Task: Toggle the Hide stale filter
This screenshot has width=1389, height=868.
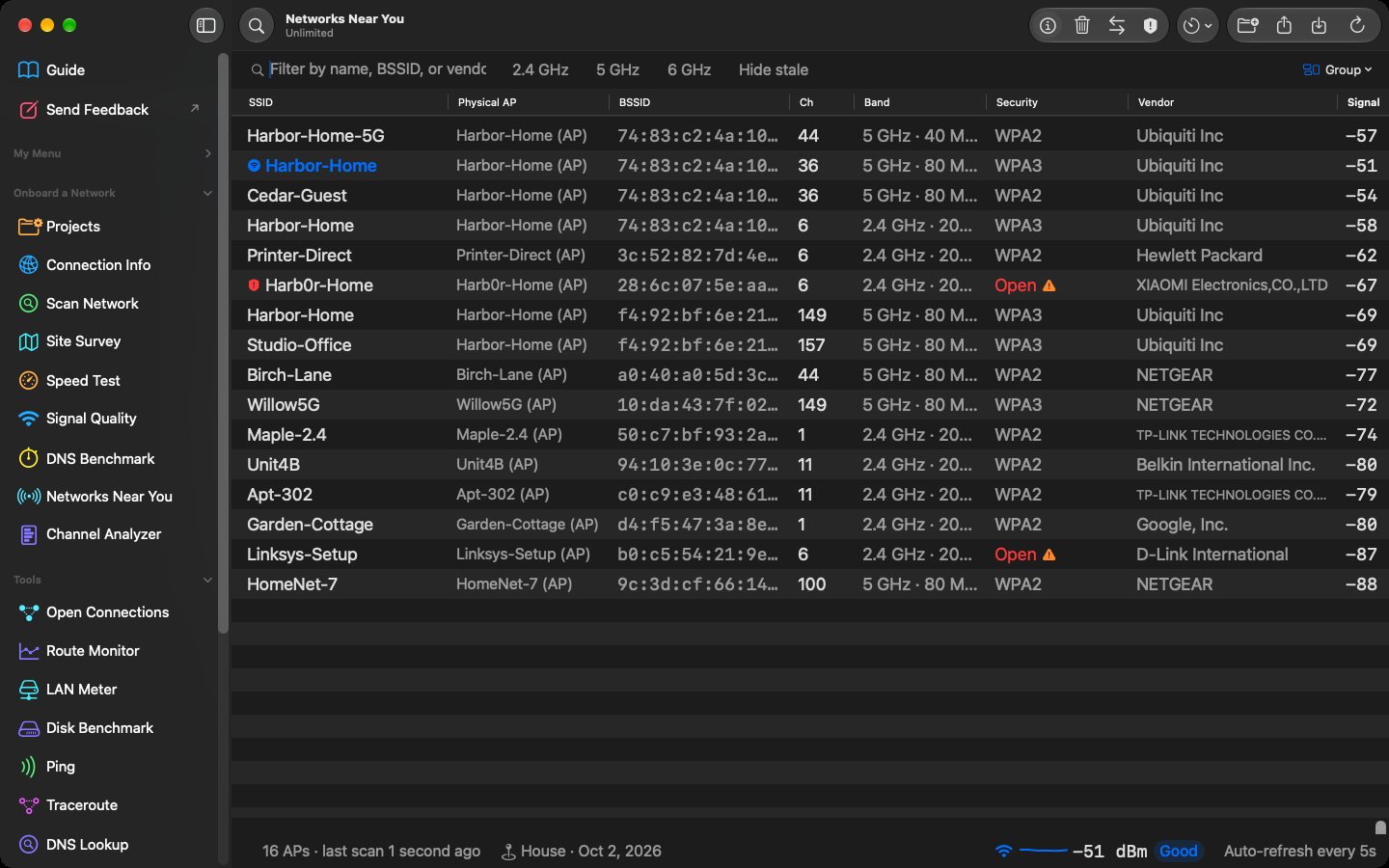Action: (774, 69)
